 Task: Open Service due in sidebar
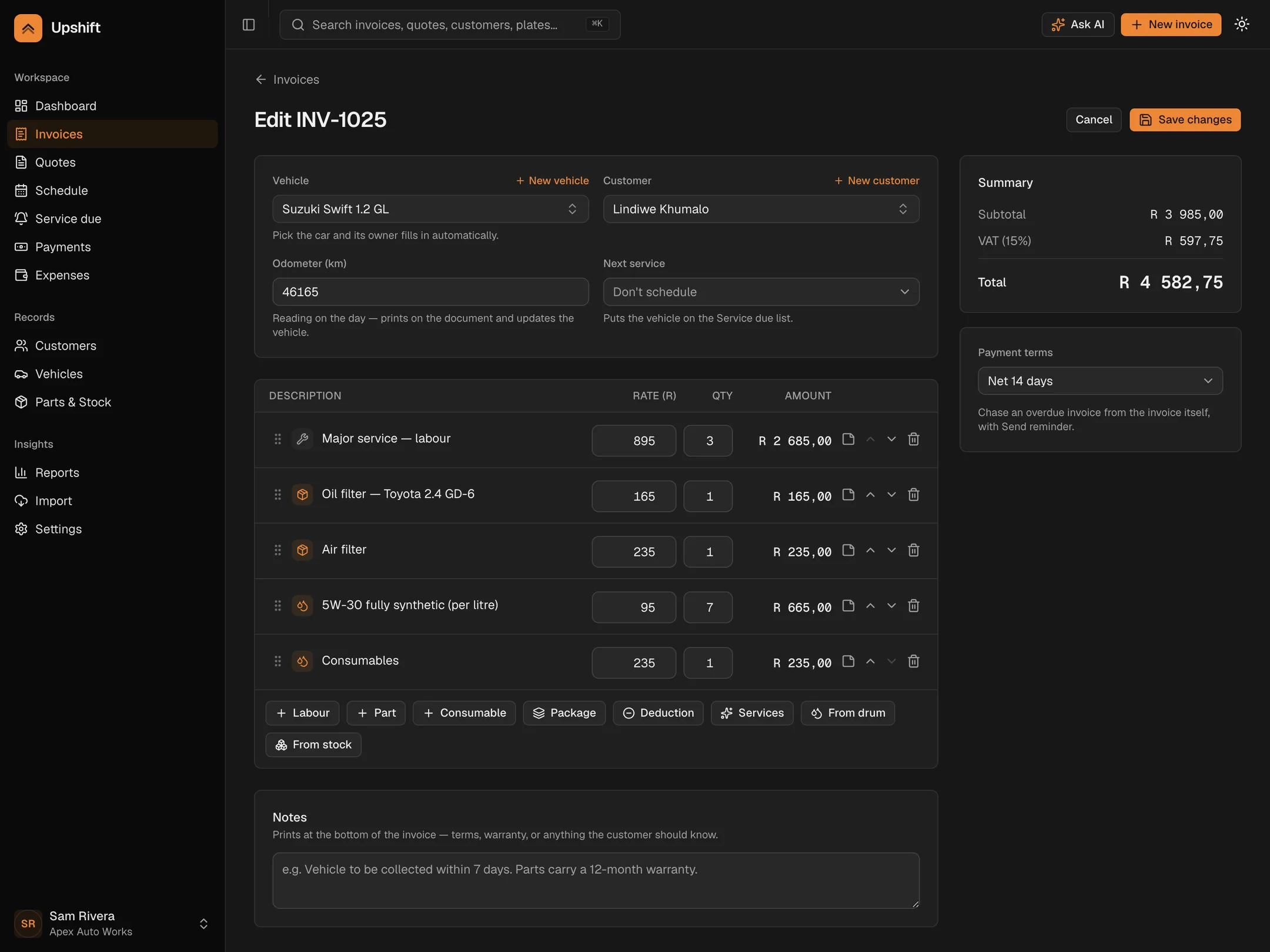click(x=112, y=219)
